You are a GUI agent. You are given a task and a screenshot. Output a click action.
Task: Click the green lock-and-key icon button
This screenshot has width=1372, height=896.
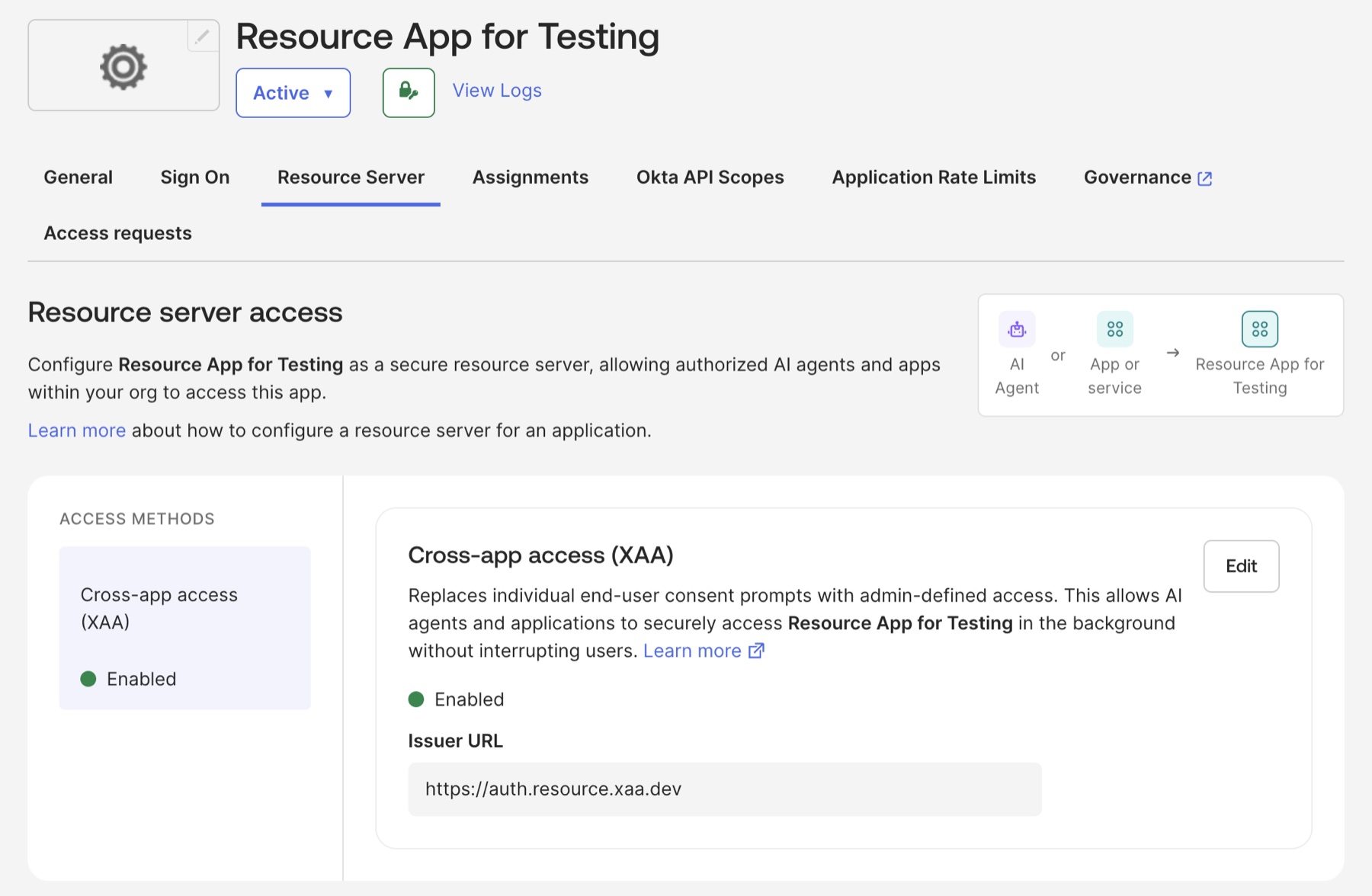pos(409,93)
